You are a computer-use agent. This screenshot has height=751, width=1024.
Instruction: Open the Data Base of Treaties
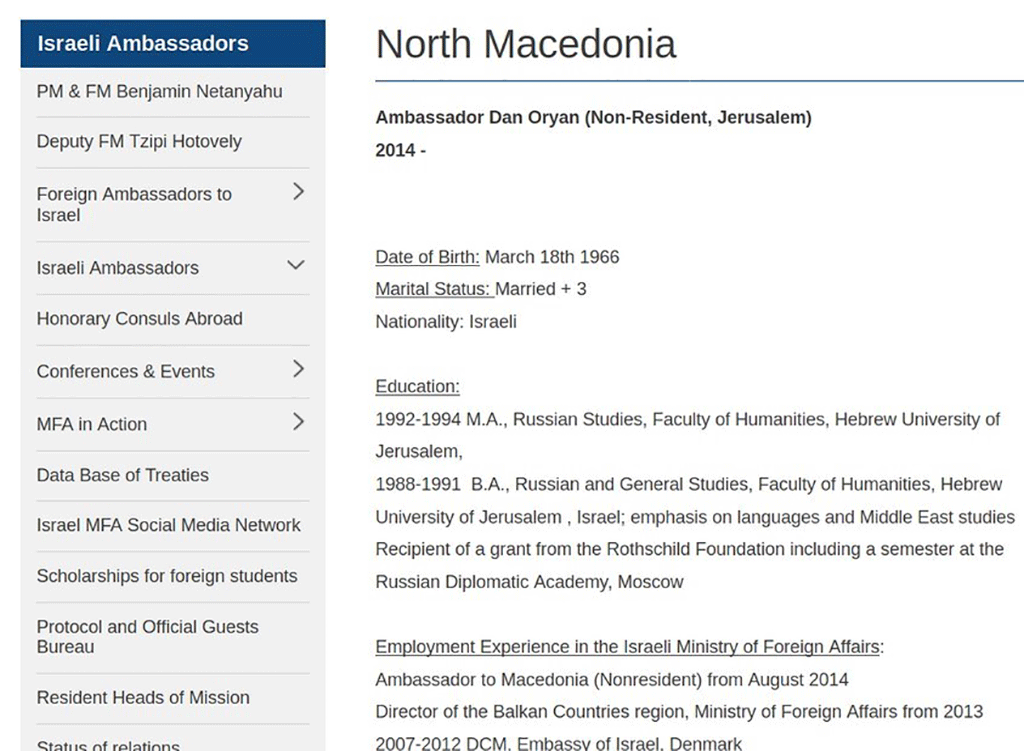coord(123,475)
